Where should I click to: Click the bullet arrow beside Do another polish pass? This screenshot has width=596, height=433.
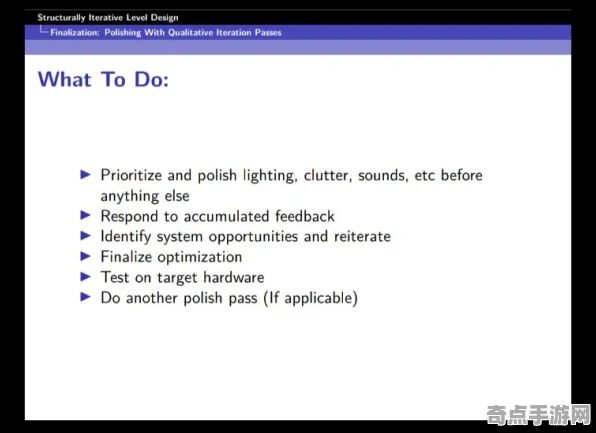click(86, 297)
